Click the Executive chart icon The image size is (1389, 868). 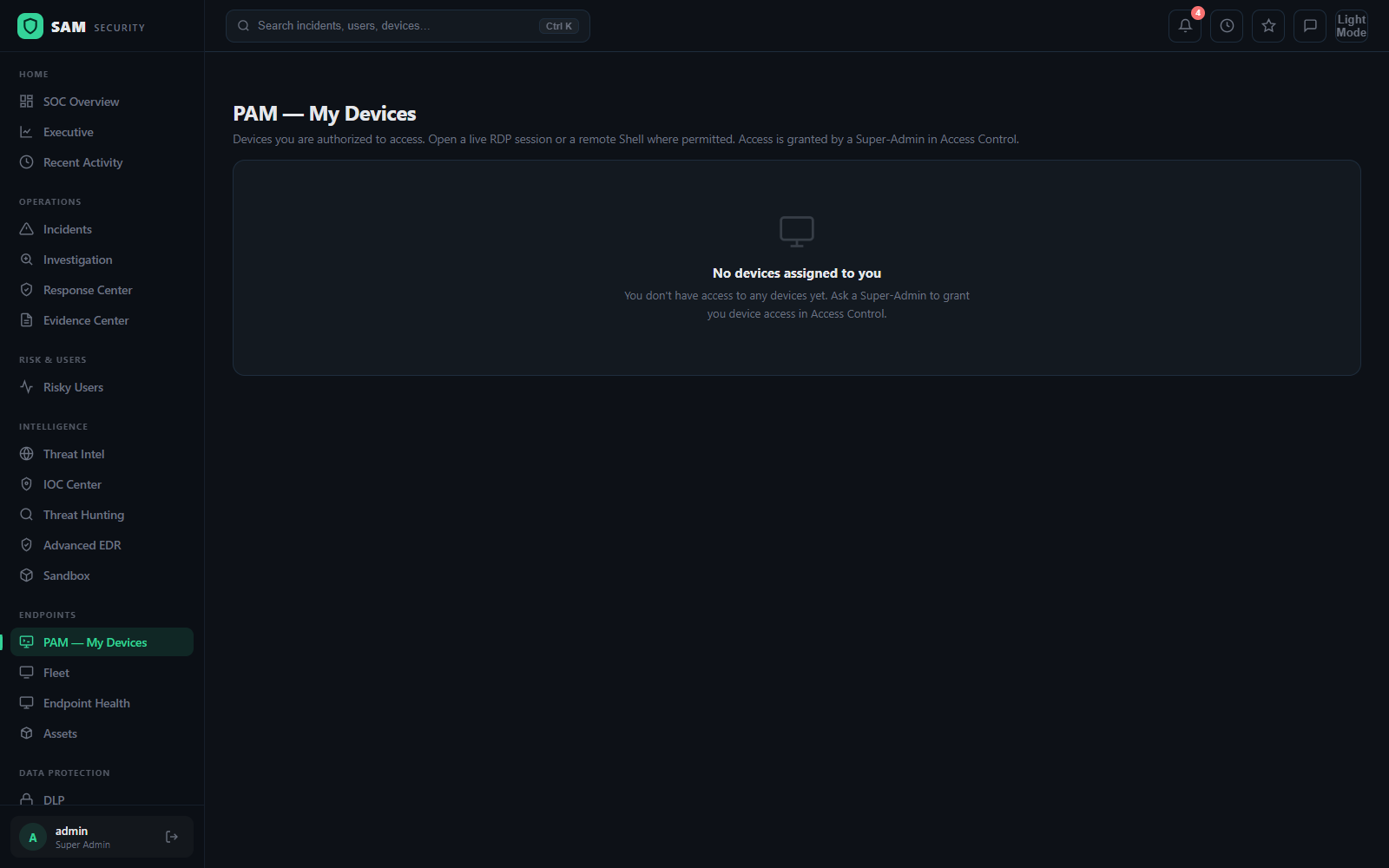[x=27, y=132]
